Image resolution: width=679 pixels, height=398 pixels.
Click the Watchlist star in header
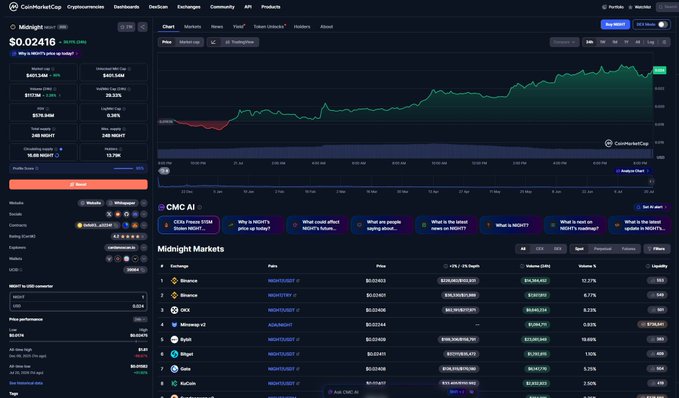(x=630, y=7)
